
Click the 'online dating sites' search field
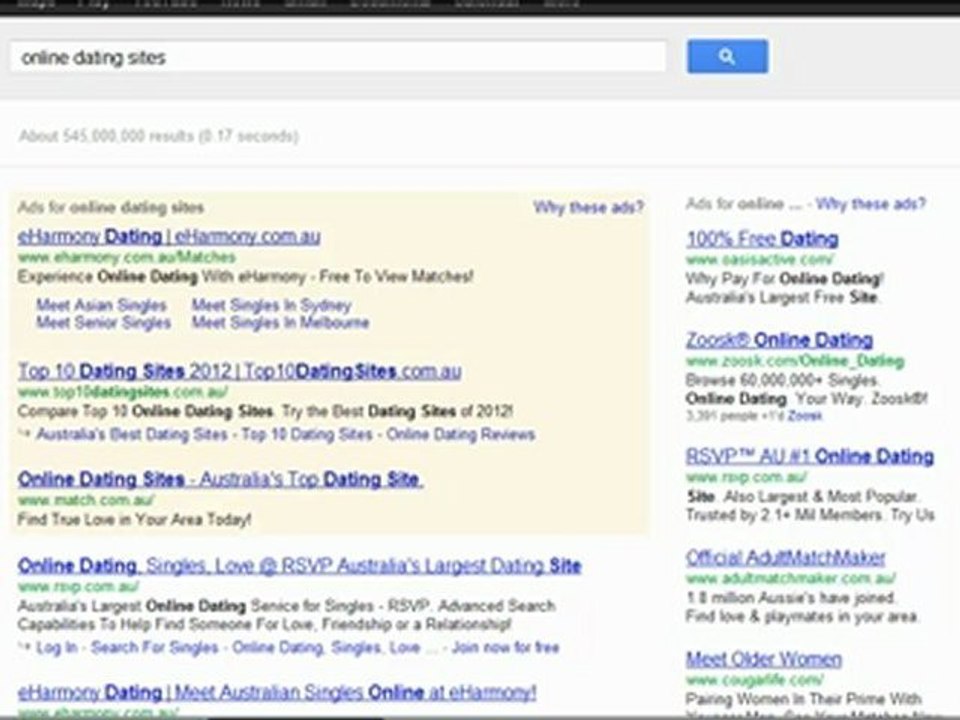[338, 57]
